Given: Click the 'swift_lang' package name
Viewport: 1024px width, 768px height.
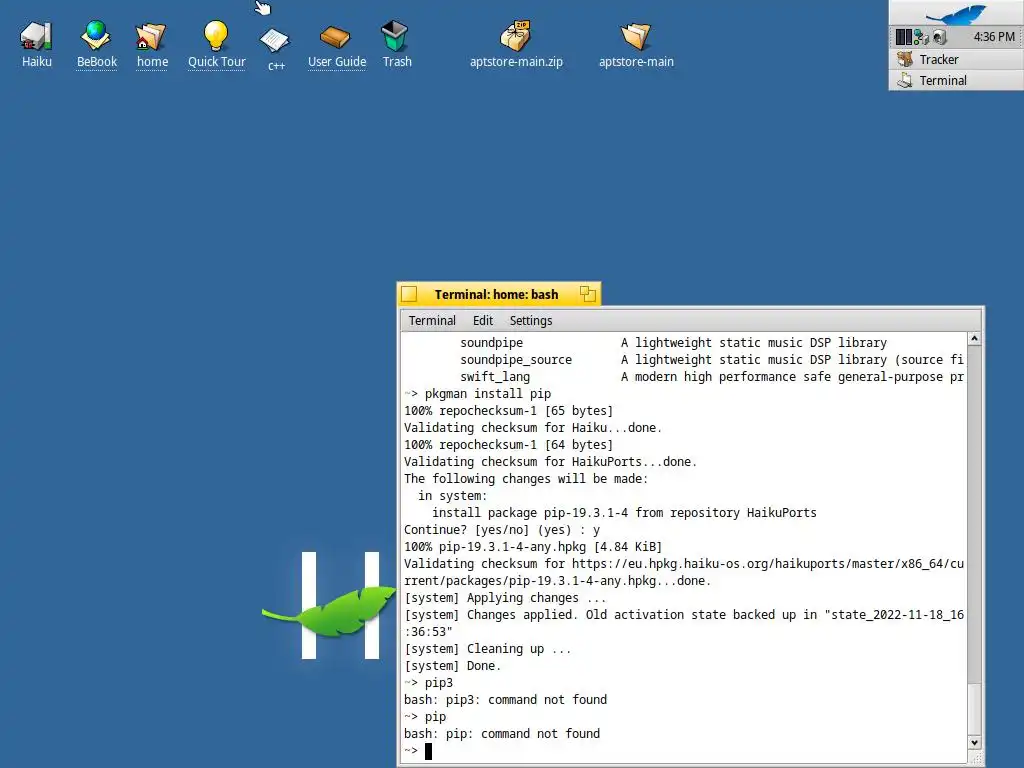Looking at the screenshot, I should 494,377.
